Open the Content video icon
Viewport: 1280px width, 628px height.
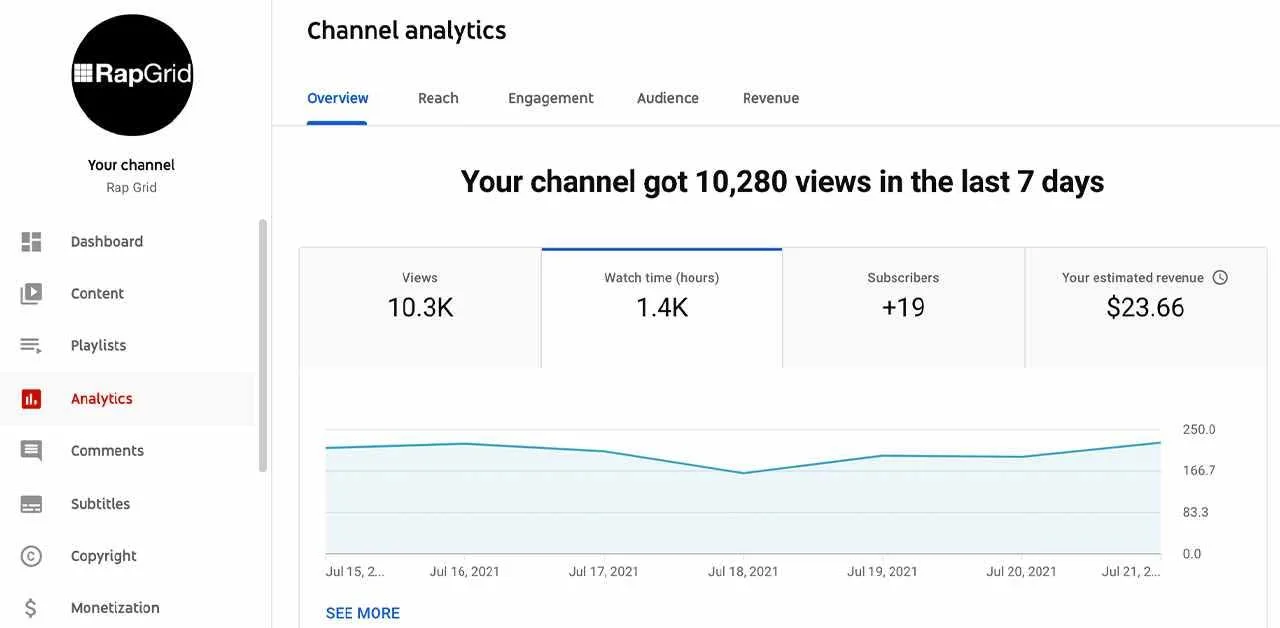point(31,294)
